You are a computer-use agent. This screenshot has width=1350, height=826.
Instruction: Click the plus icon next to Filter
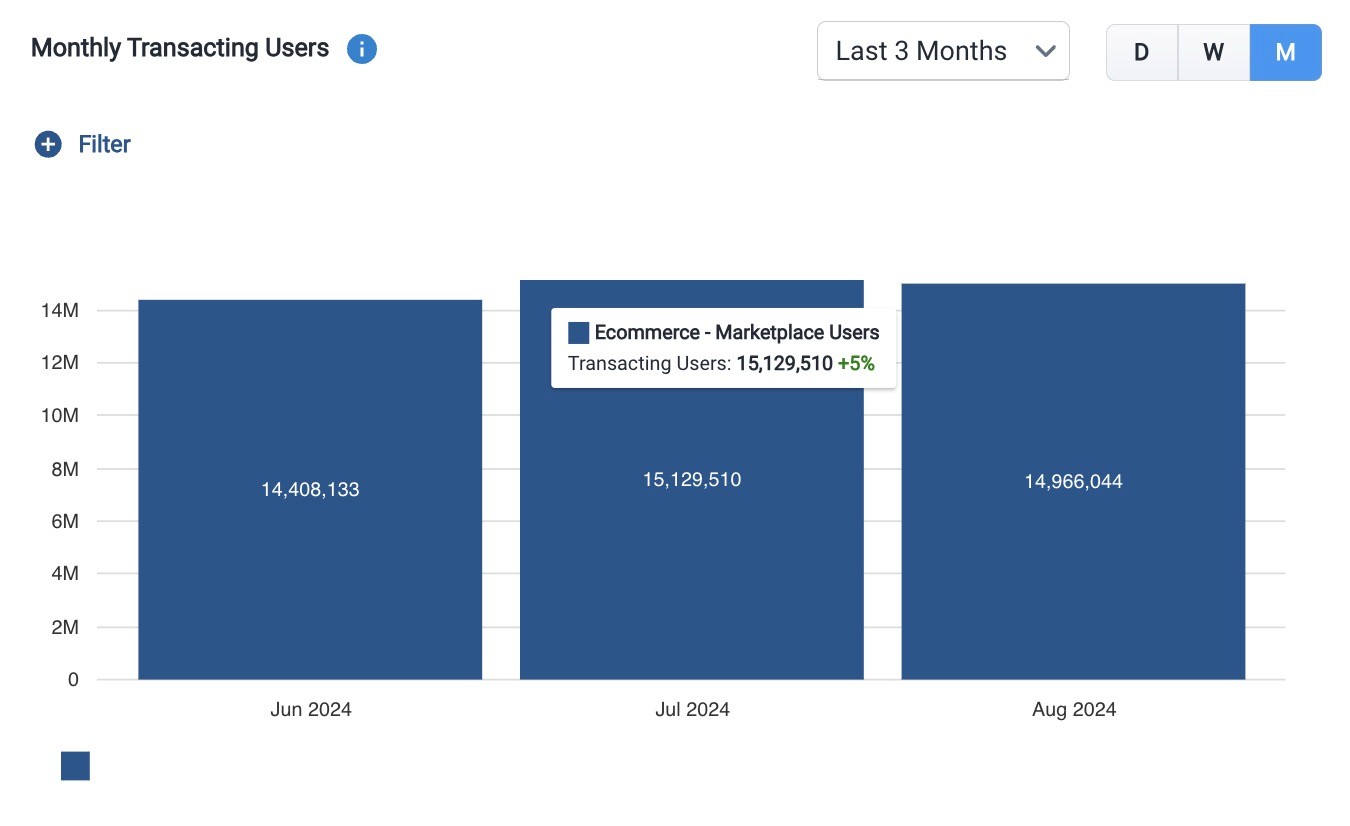[48, 145]
